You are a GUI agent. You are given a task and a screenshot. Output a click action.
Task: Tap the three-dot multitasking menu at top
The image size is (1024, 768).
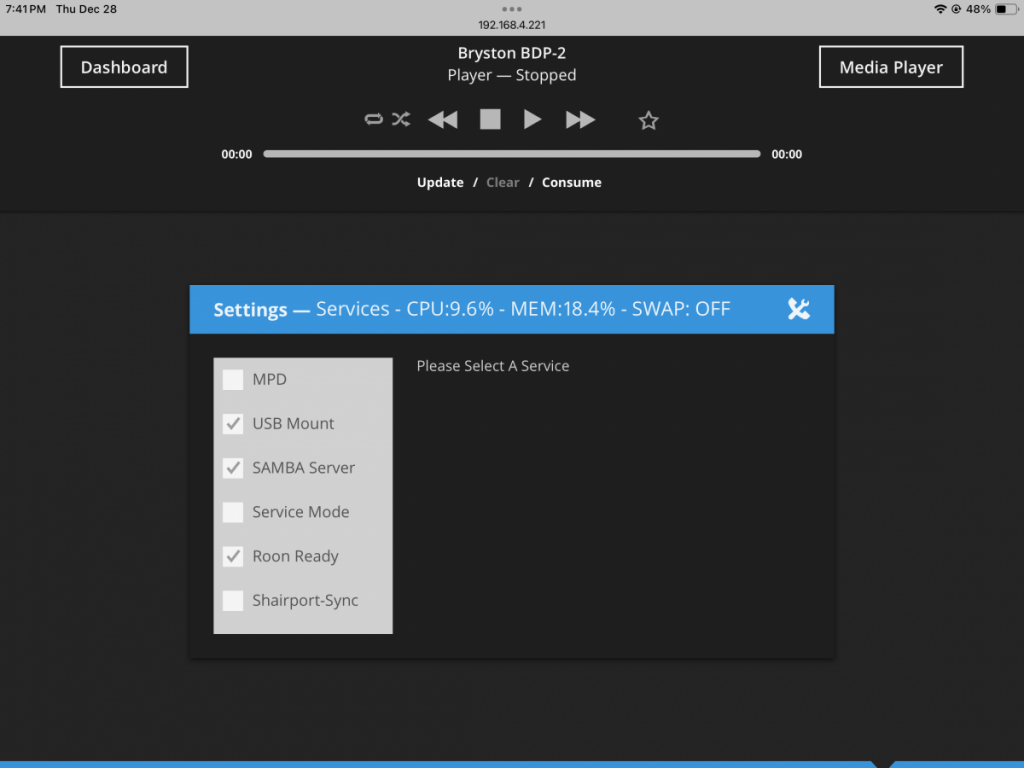pyautogui.click(x=512, y=9)
